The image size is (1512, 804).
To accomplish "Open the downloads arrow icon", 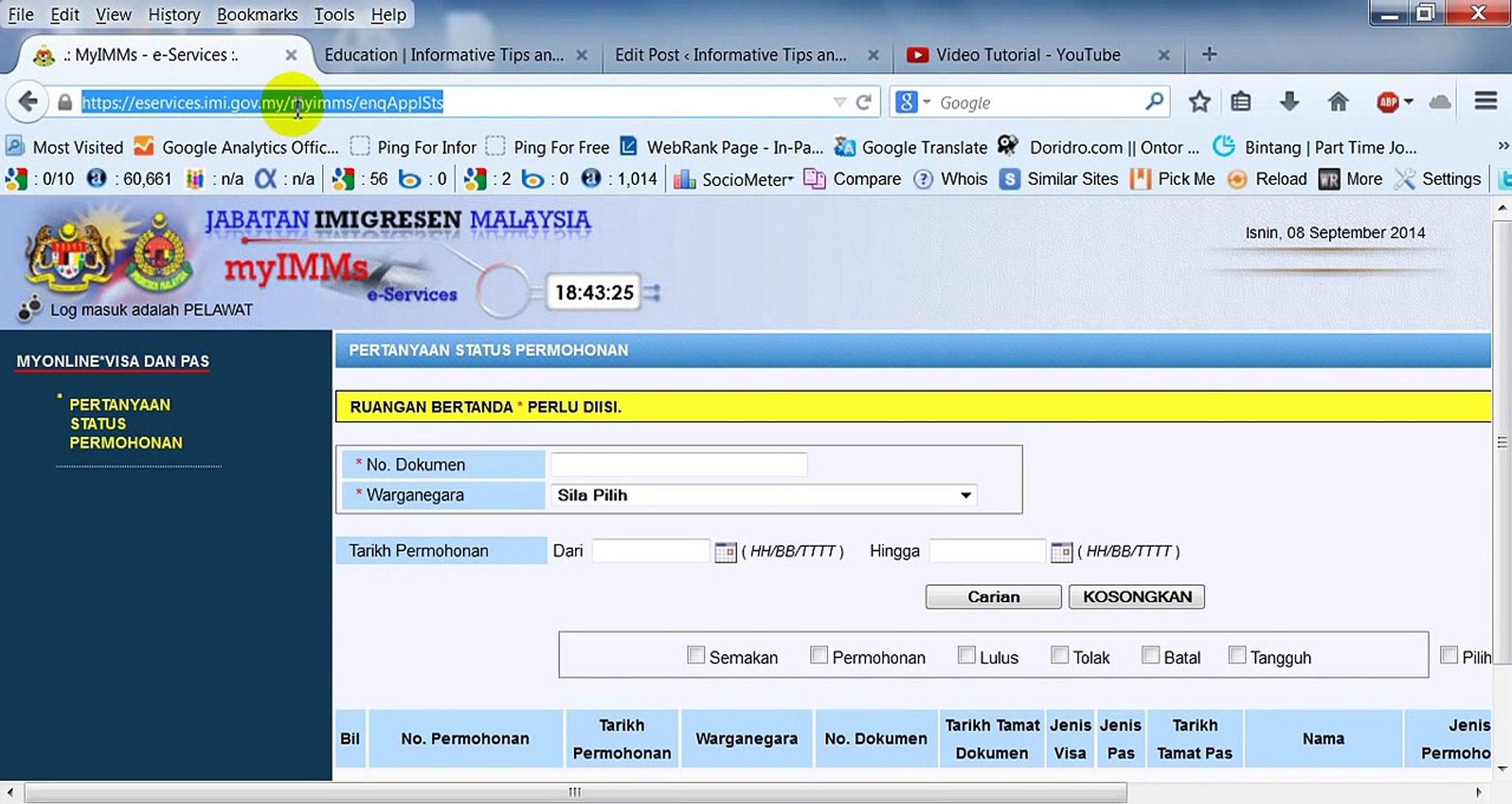I will point(1289,102).
